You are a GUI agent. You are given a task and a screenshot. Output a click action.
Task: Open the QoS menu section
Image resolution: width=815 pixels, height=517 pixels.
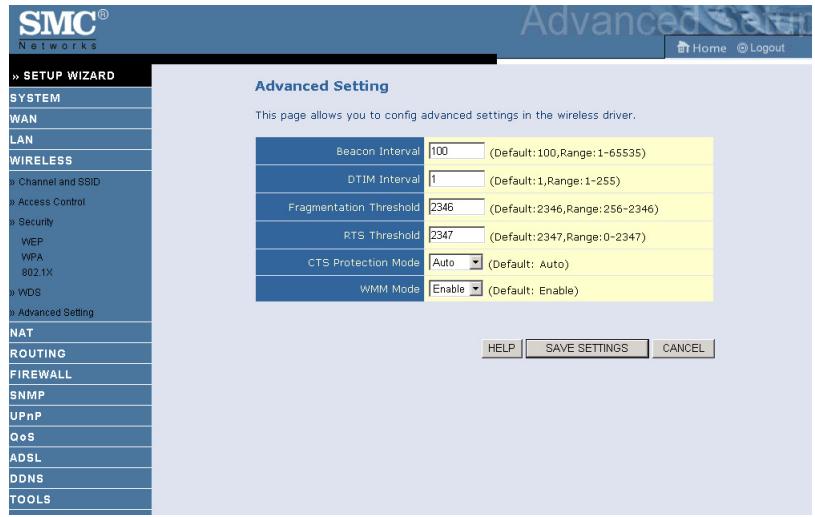pos(80,436)
